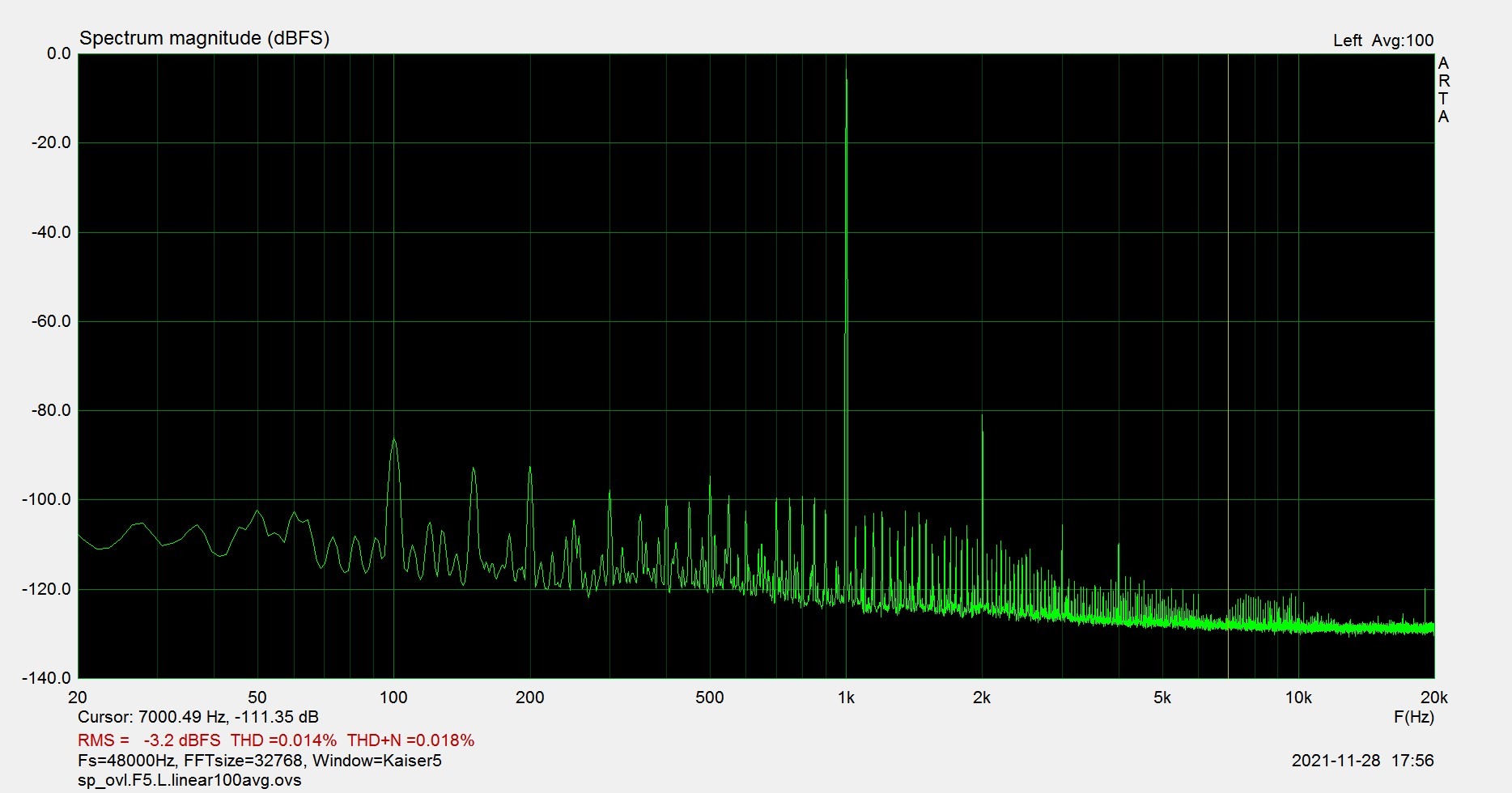This screenshot has width=1512, height=793.
Task: Click the 20 frequency axis label
Action: point(78,698)
